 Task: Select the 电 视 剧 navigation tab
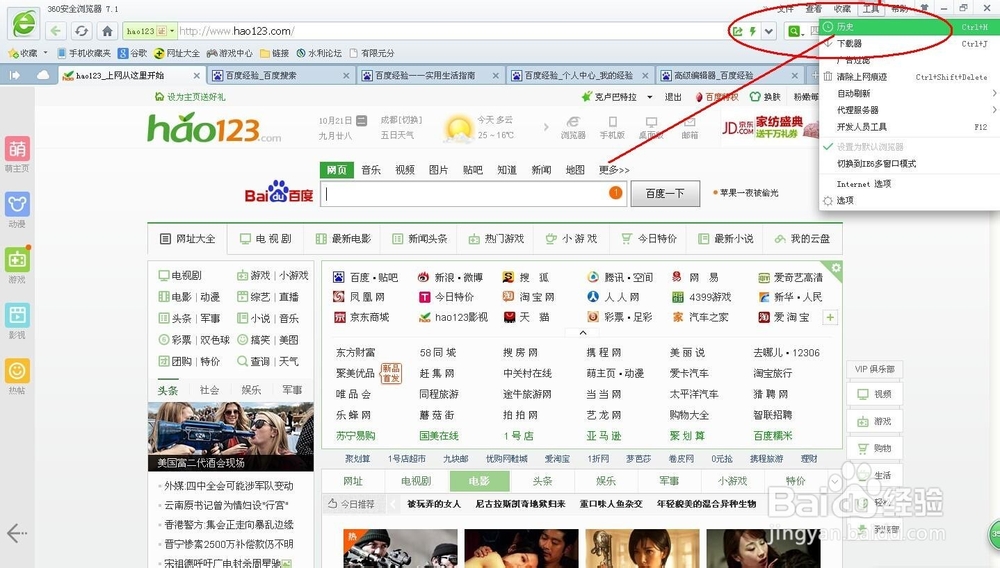click(266, 238)
